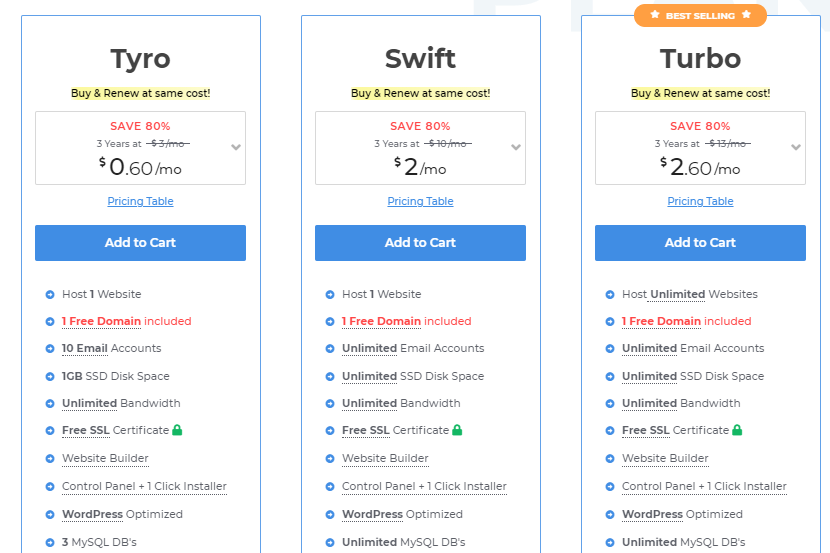Click Turbo's Control Panel + 1 Click Installer

coord(704,486)
